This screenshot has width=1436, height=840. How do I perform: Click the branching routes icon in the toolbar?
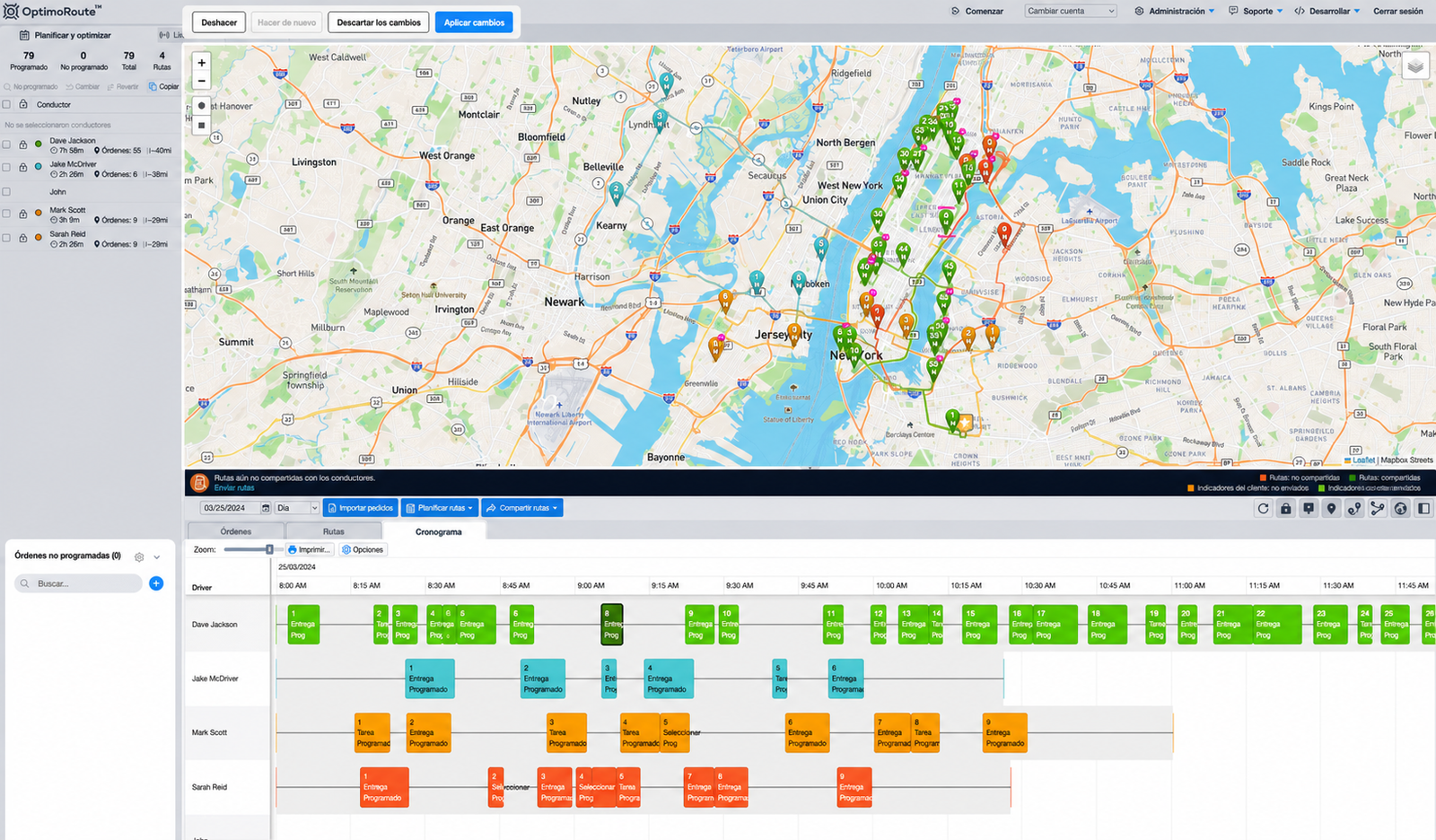(1378, 508)
